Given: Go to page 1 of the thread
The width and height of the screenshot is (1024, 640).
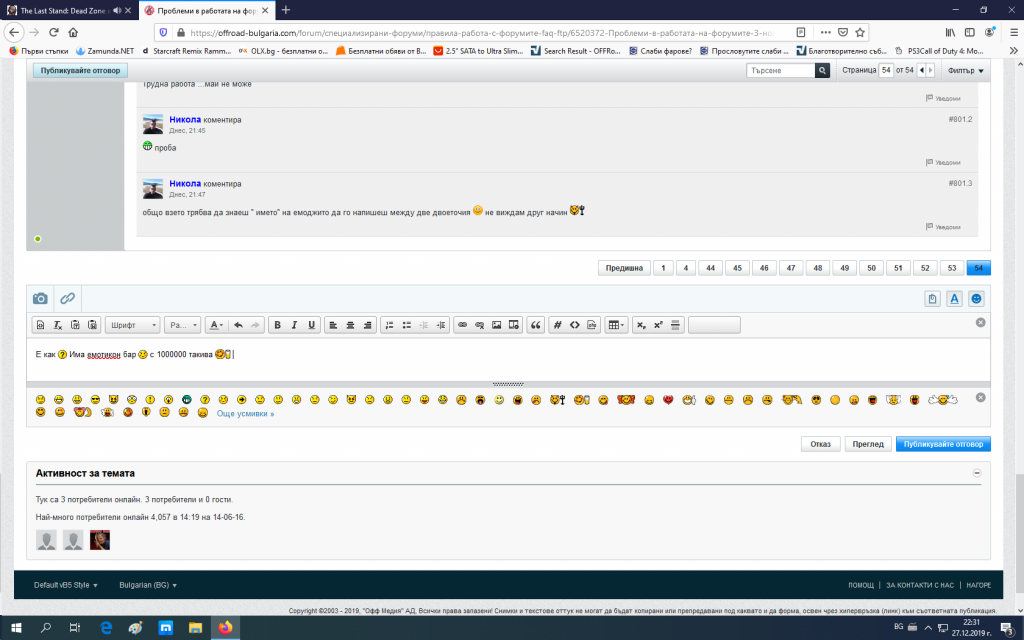Looking at the screenshot, I should pyautogui.click(x=663, y=268).
